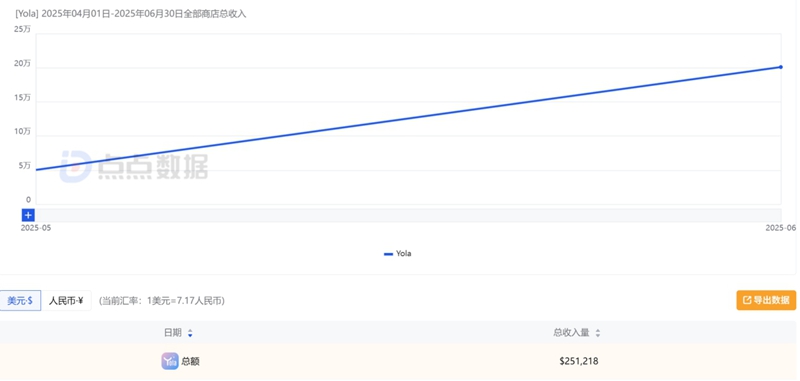Sort the table by 日期 column
The image size is (800, 381).
(x=179, y=333)
